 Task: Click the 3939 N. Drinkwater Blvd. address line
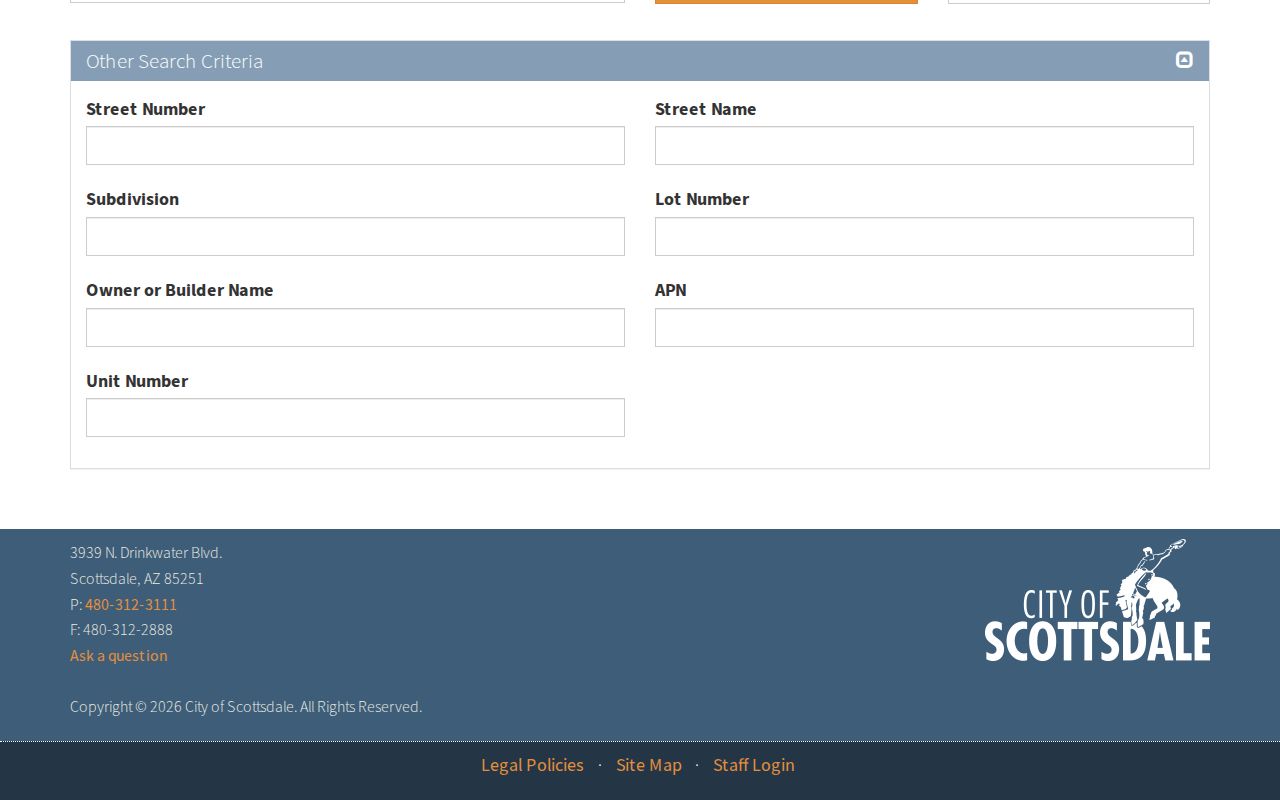coord(146,552)
